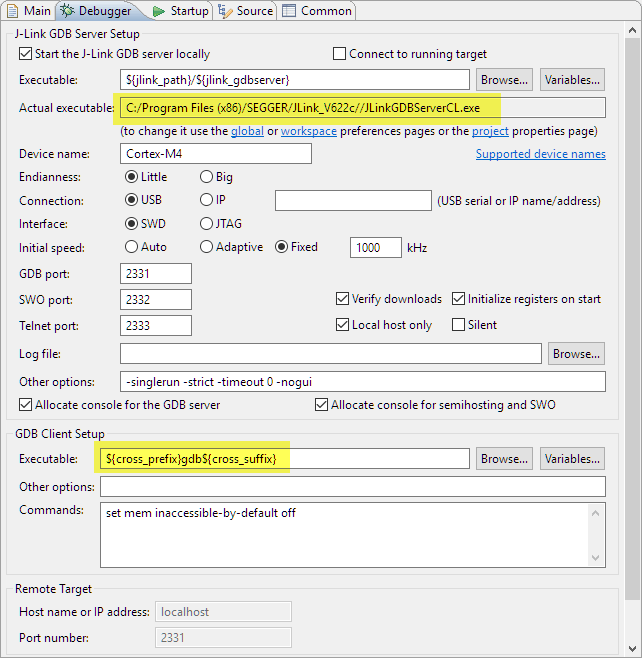642x658 pixels.
Task: Click the GDB client Executable field
Action: (x=284, y=459)
